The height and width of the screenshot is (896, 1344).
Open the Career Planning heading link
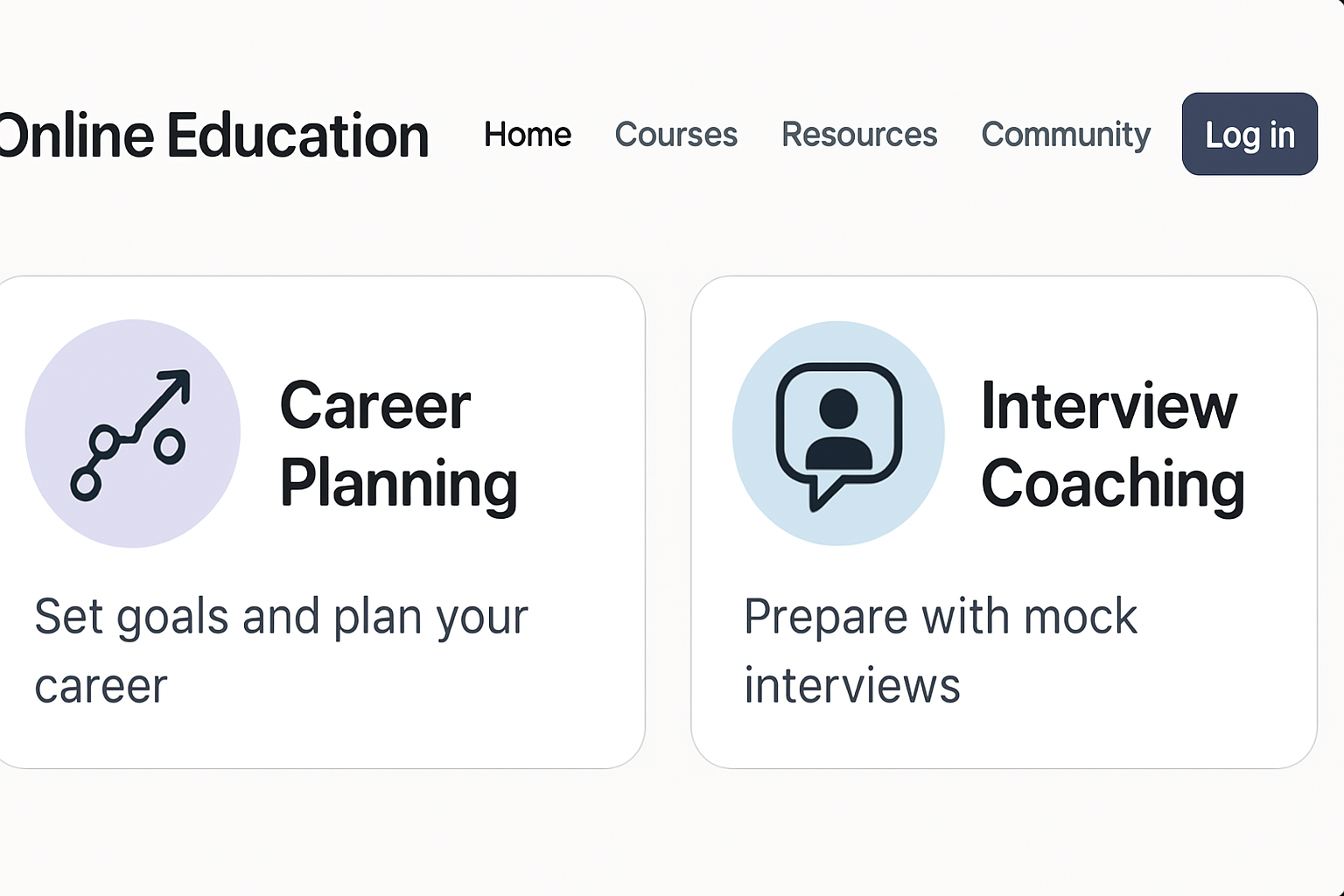[x=398, y=444]
